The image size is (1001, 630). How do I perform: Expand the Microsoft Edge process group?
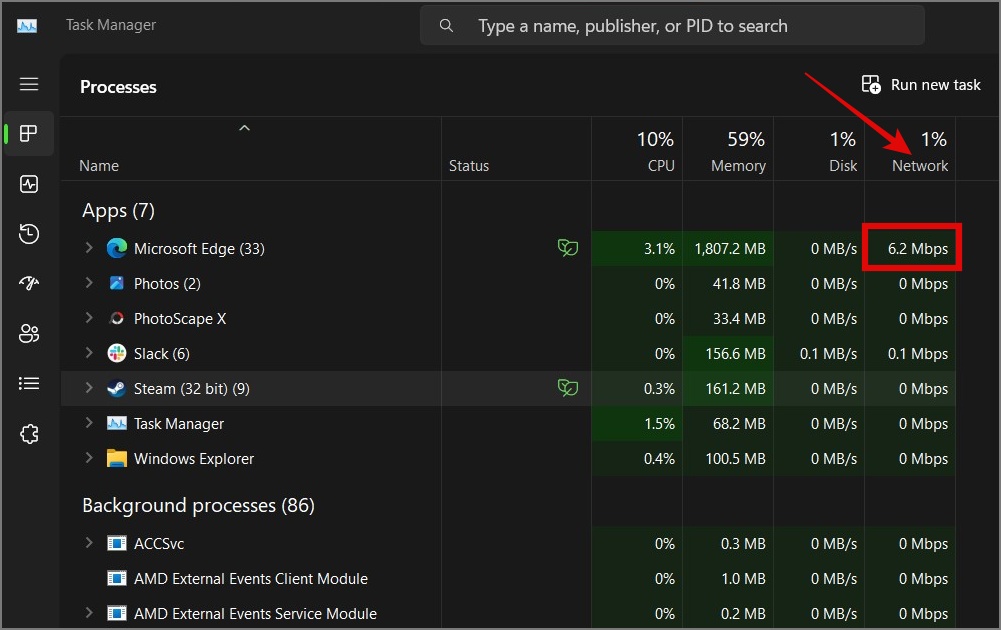(89, 248)
